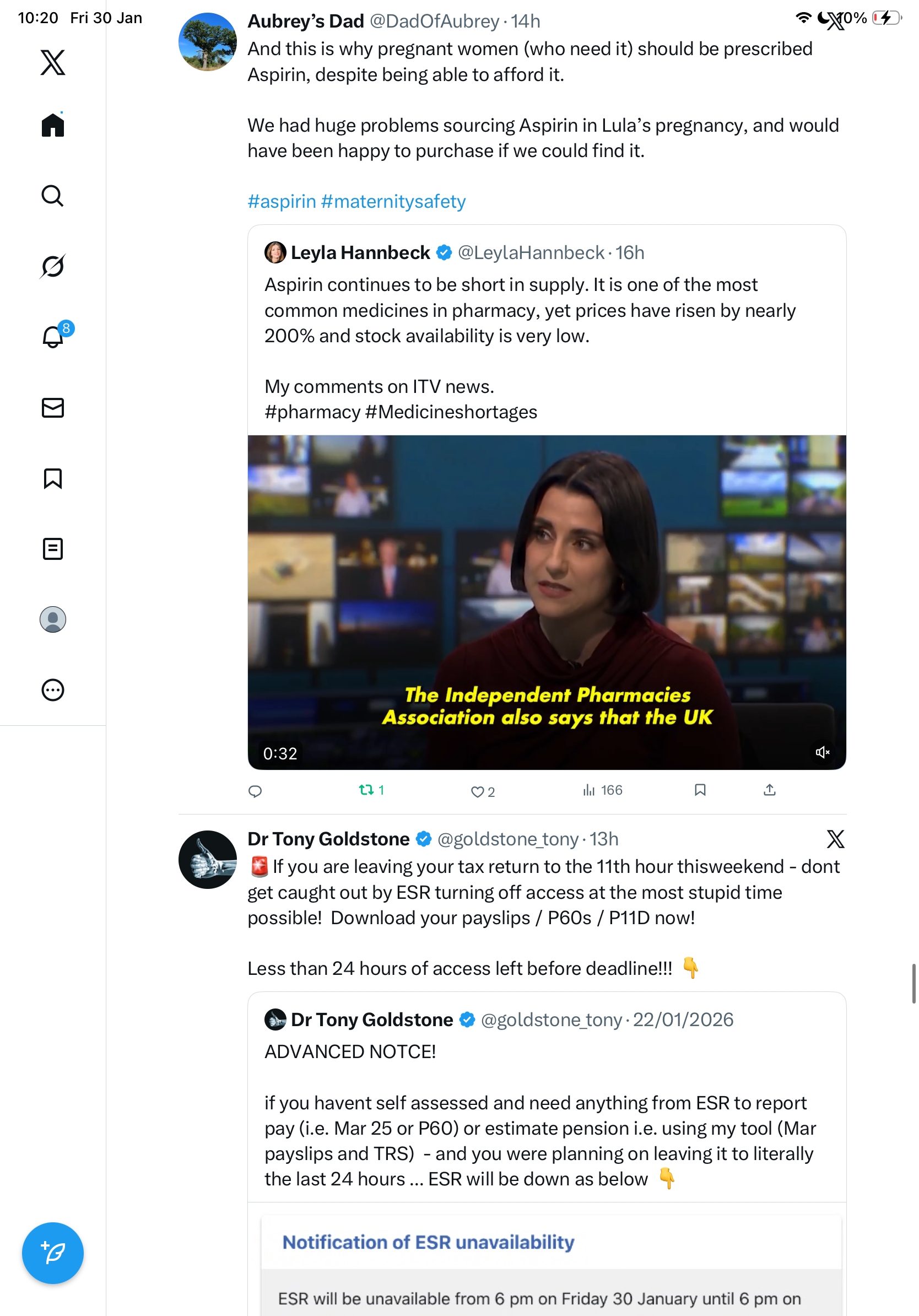
Task: Share the Aubrey's Dad post
Action: point(770,790)
